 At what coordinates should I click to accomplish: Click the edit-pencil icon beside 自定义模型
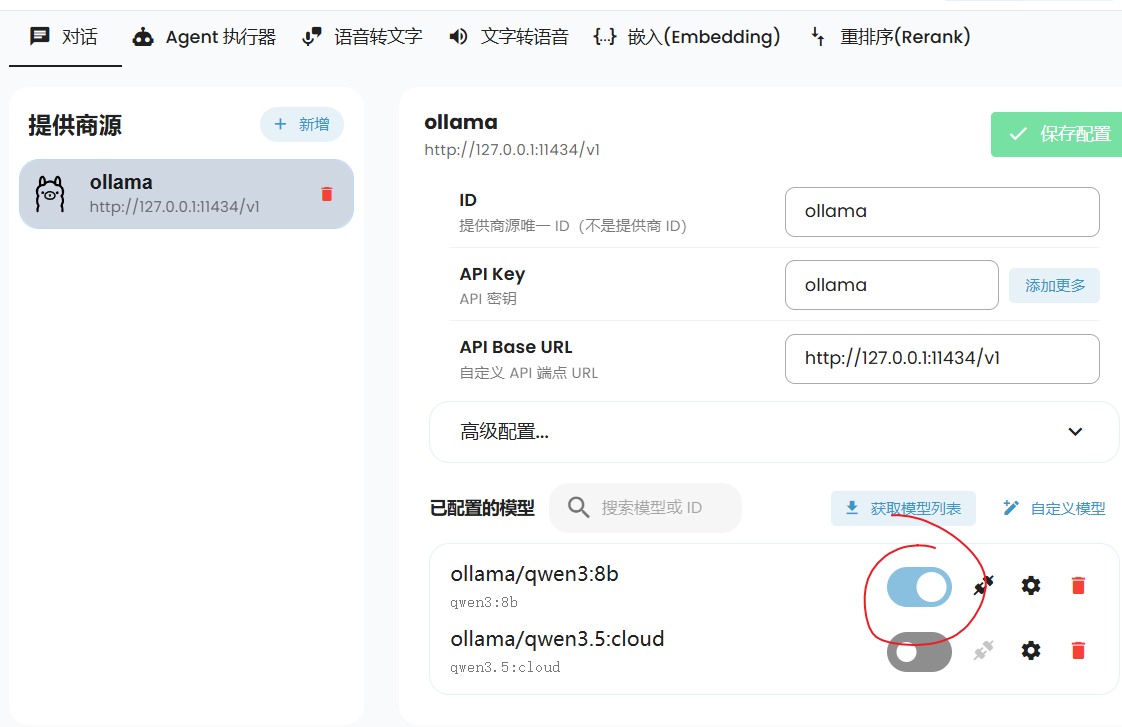click(x=1010, y=508)
